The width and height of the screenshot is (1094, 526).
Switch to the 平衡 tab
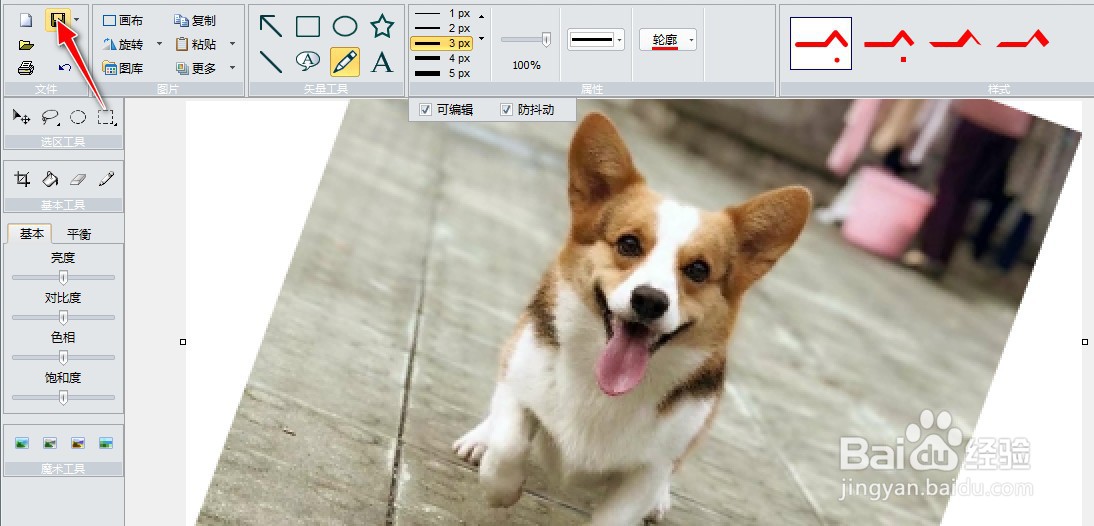(79, 234)
